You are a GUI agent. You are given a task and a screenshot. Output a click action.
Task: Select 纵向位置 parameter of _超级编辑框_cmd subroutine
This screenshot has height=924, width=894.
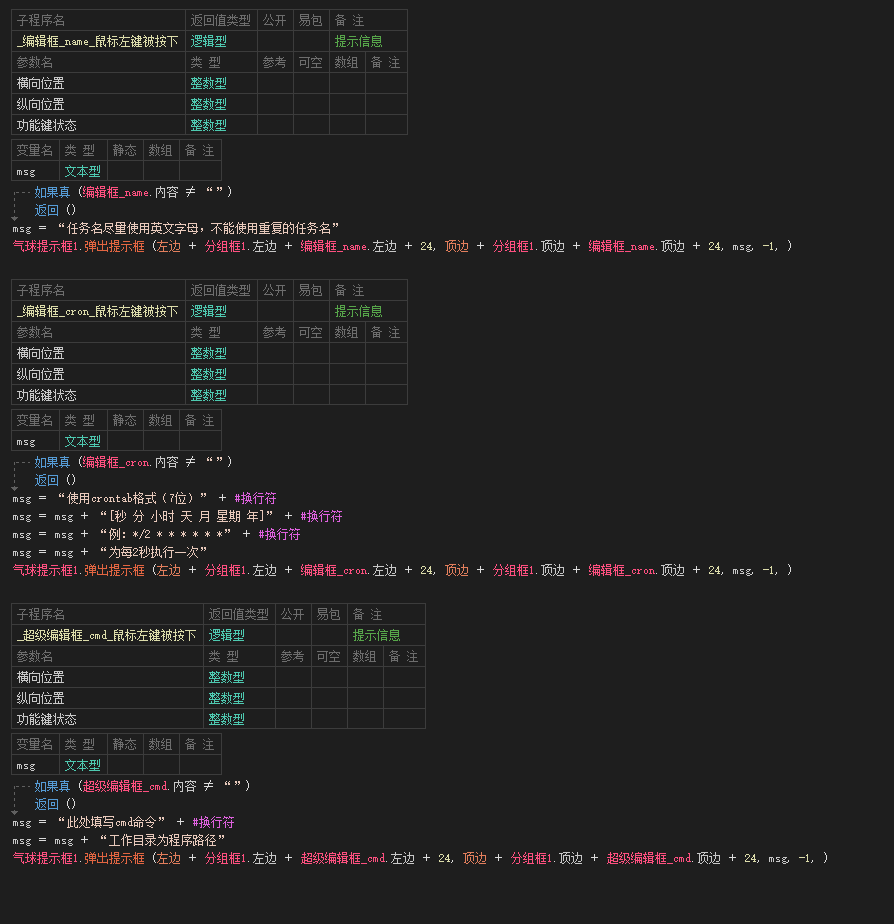[x=40, y=698]
